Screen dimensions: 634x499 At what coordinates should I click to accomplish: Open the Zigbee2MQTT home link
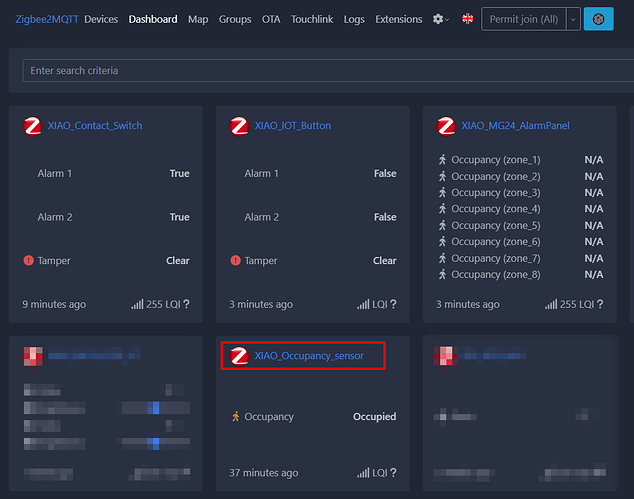47,19
